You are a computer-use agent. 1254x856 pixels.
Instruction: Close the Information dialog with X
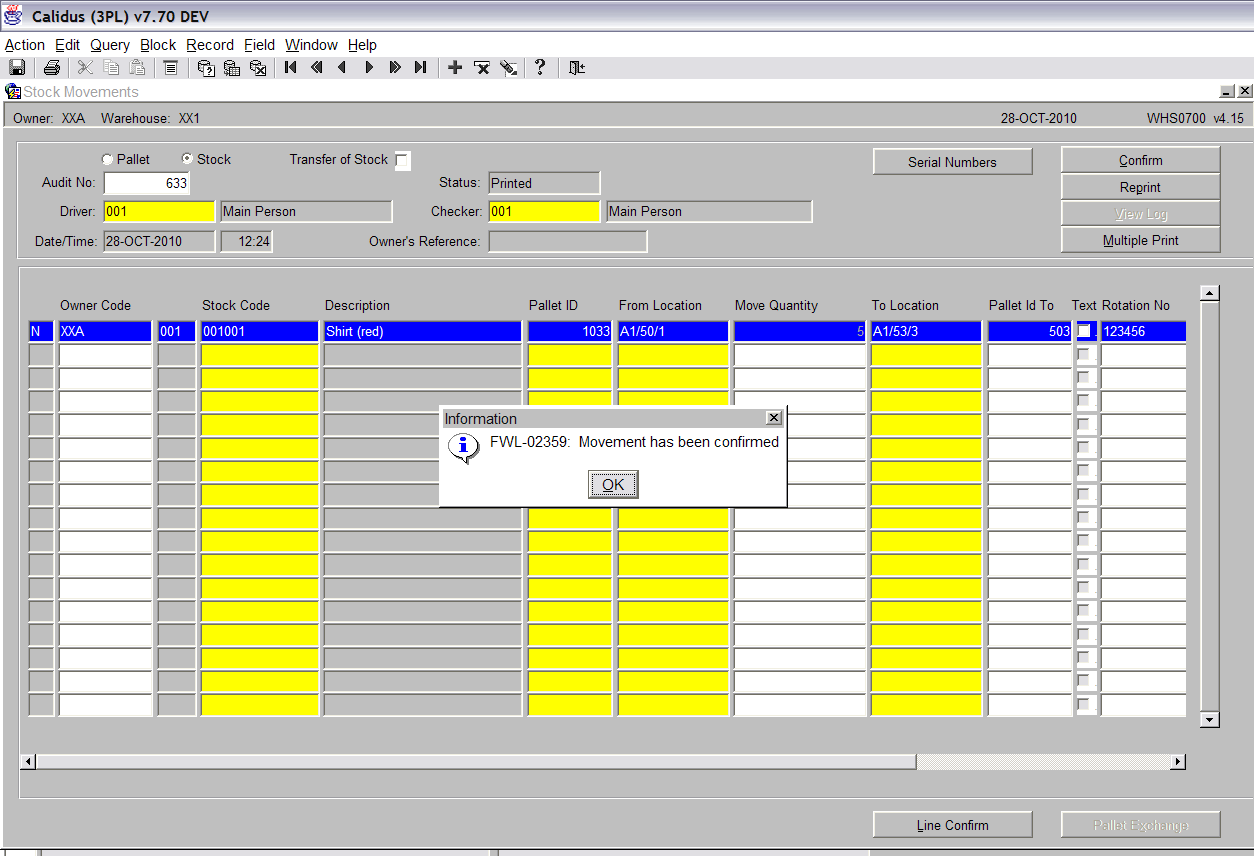[x=773, y=418]
